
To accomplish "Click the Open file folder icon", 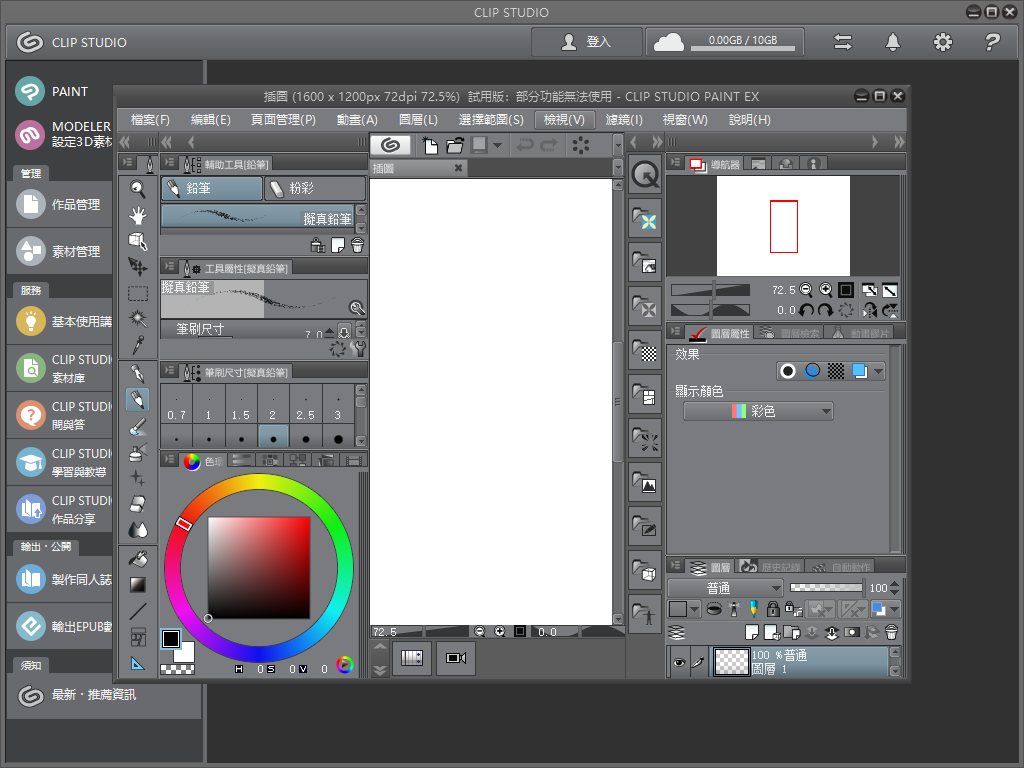I will pyautogui.click(x=455, y=145).
